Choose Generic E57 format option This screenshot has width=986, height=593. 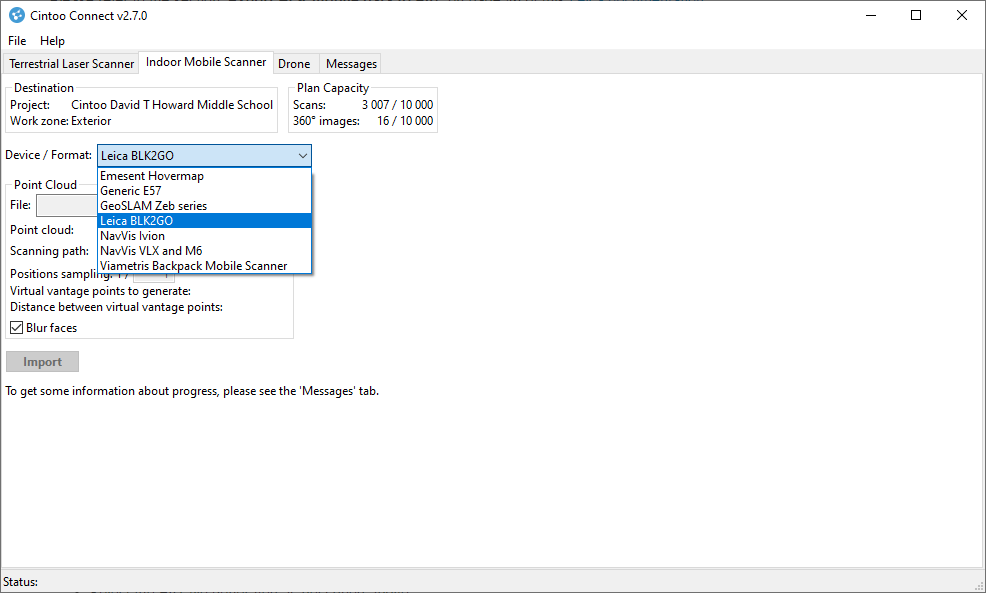(x=204, y=191)
